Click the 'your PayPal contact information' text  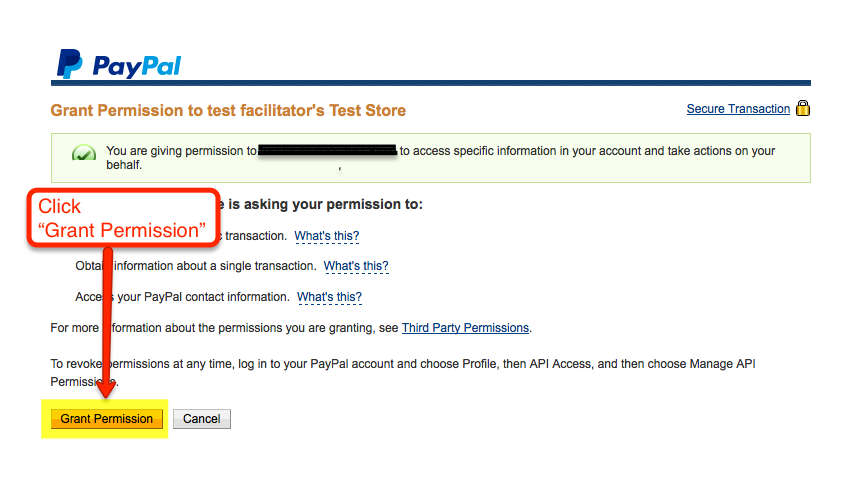(x=203, y=297)
